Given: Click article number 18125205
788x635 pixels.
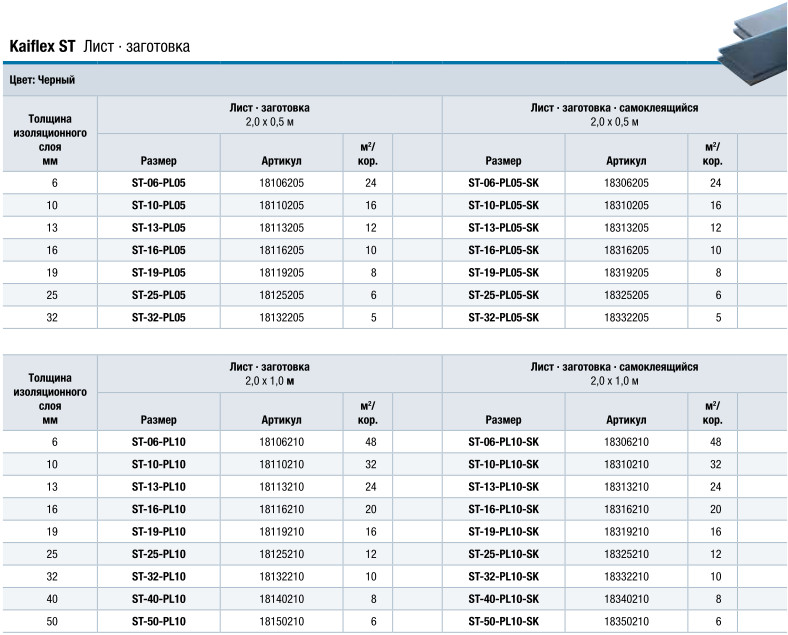Looking at the screenshot, I should tap(281, 295).
